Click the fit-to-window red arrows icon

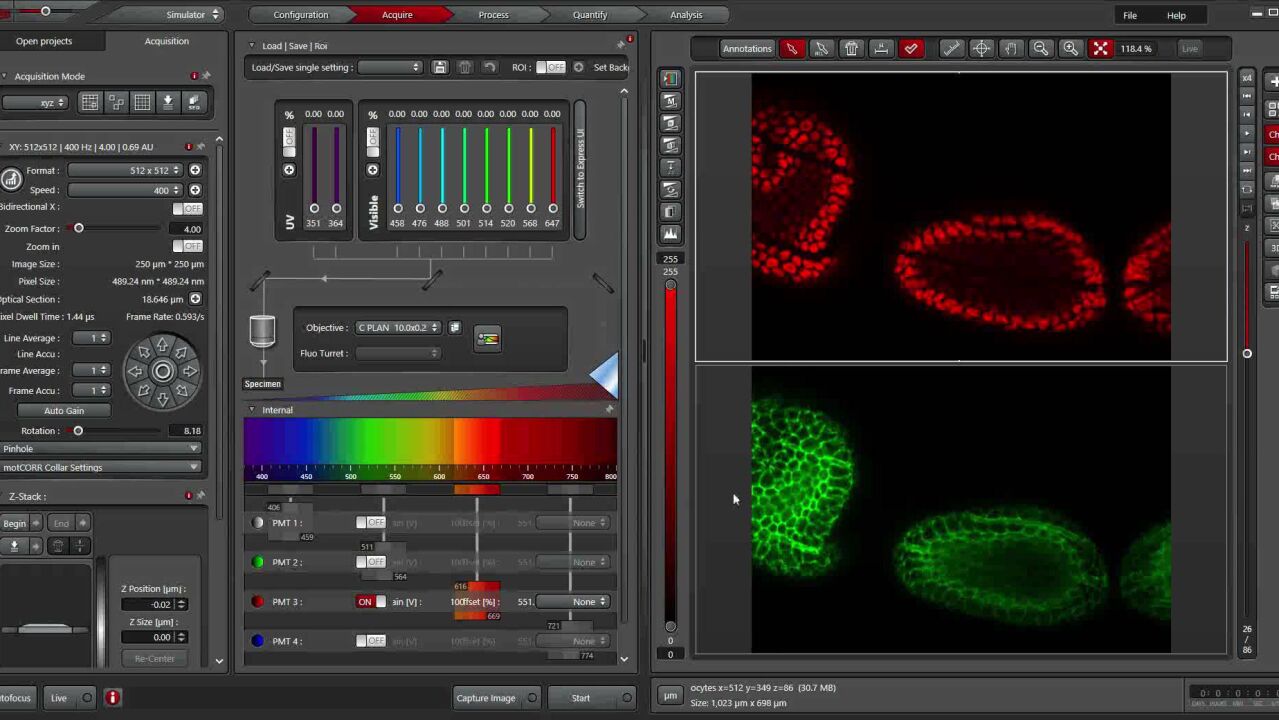[x=1100, y=48]
